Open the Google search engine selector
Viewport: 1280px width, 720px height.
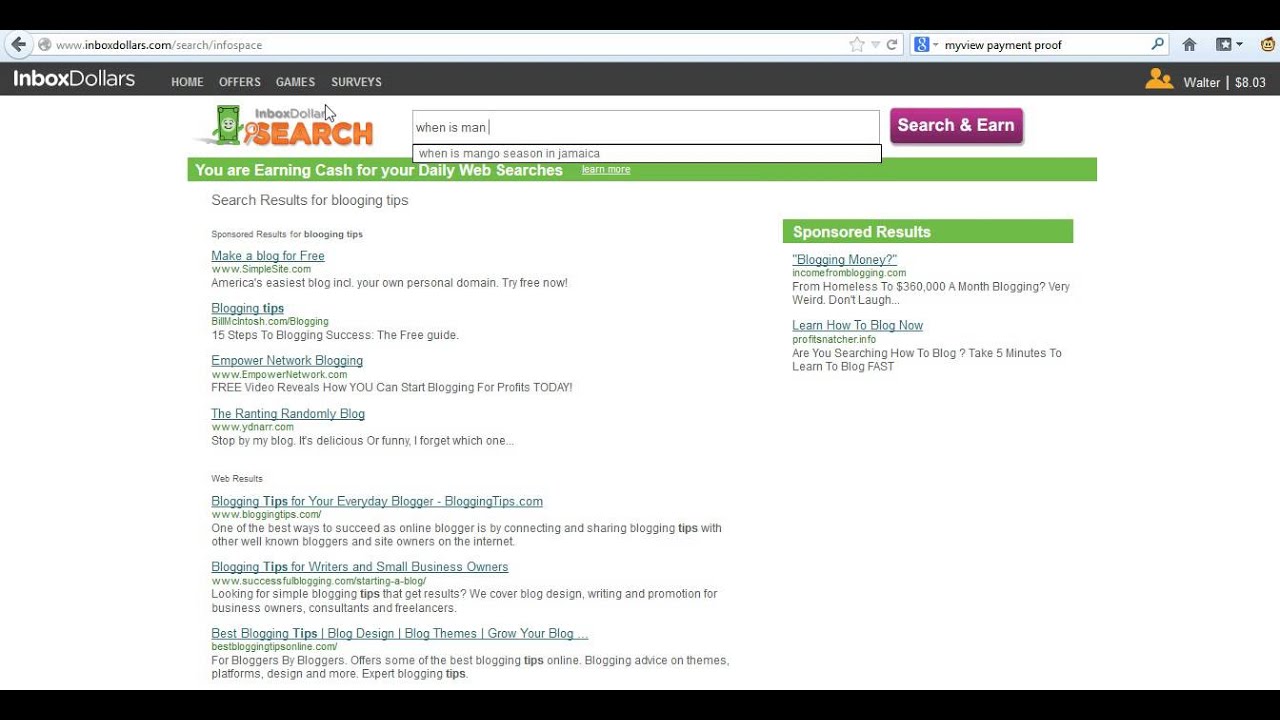(x=926, y=45)
